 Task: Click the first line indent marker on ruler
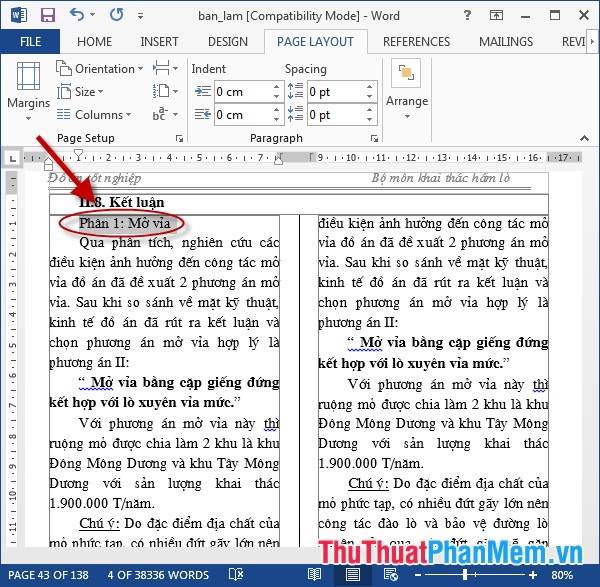(x=78, y=154)
